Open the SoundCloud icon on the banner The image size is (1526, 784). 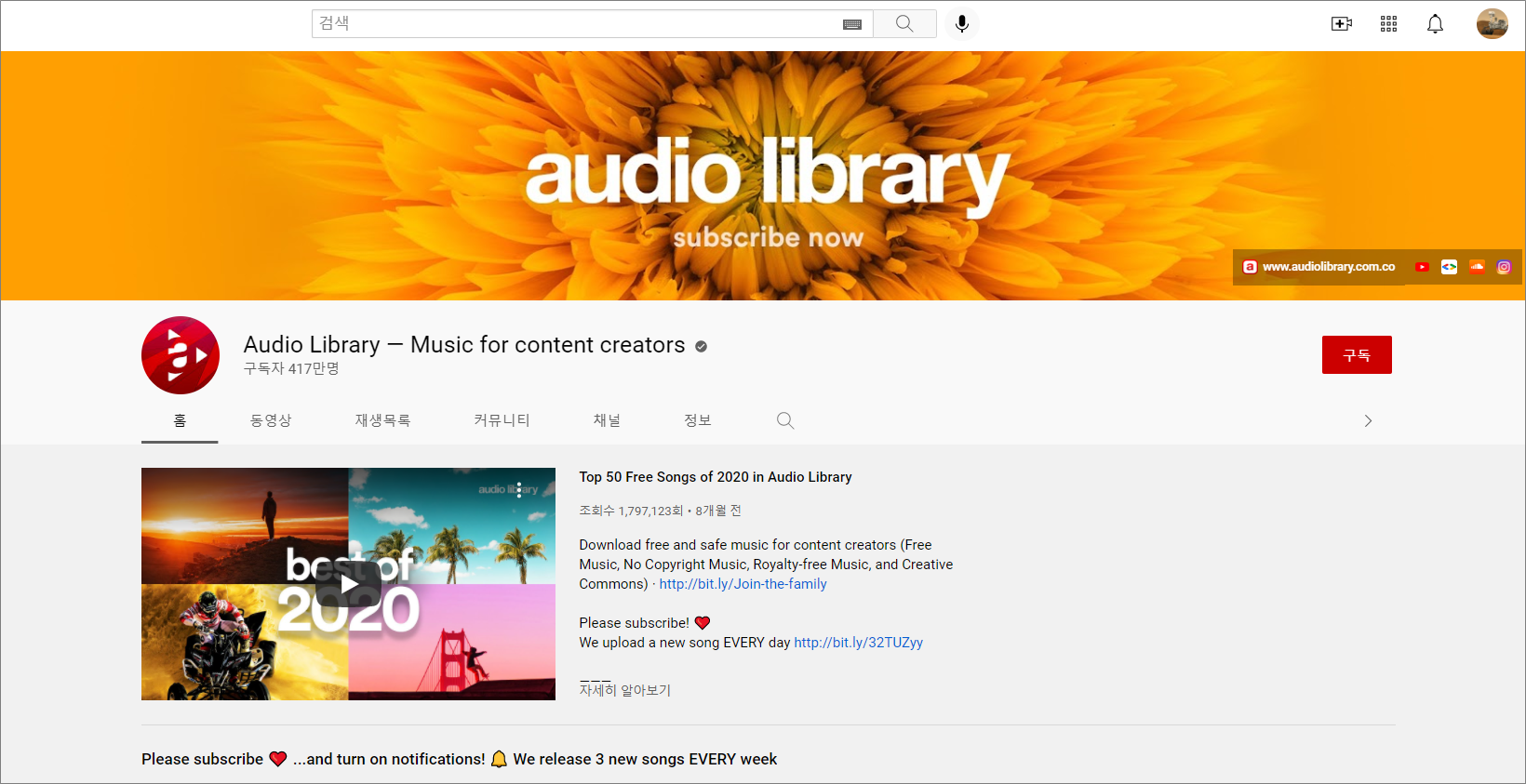click(x=1477, y=267)
